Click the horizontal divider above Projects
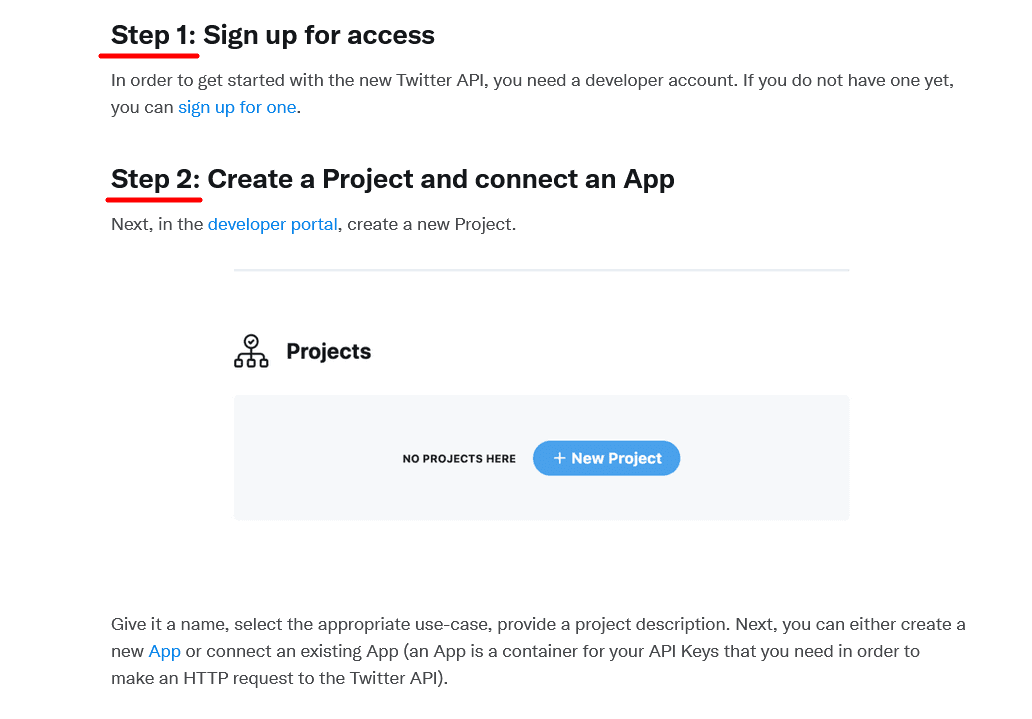 click(541, 270)
